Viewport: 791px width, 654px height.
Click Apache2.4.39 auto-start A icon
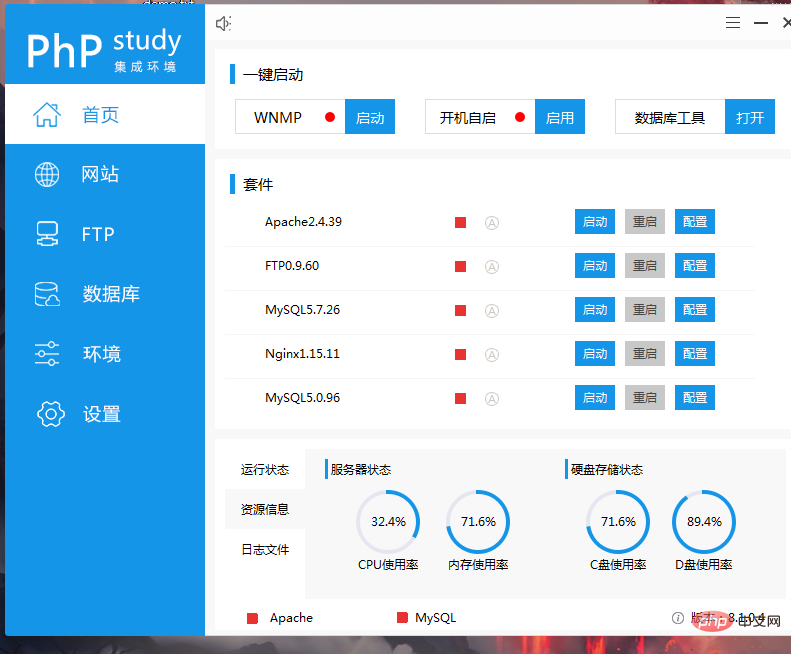(492, 223)
